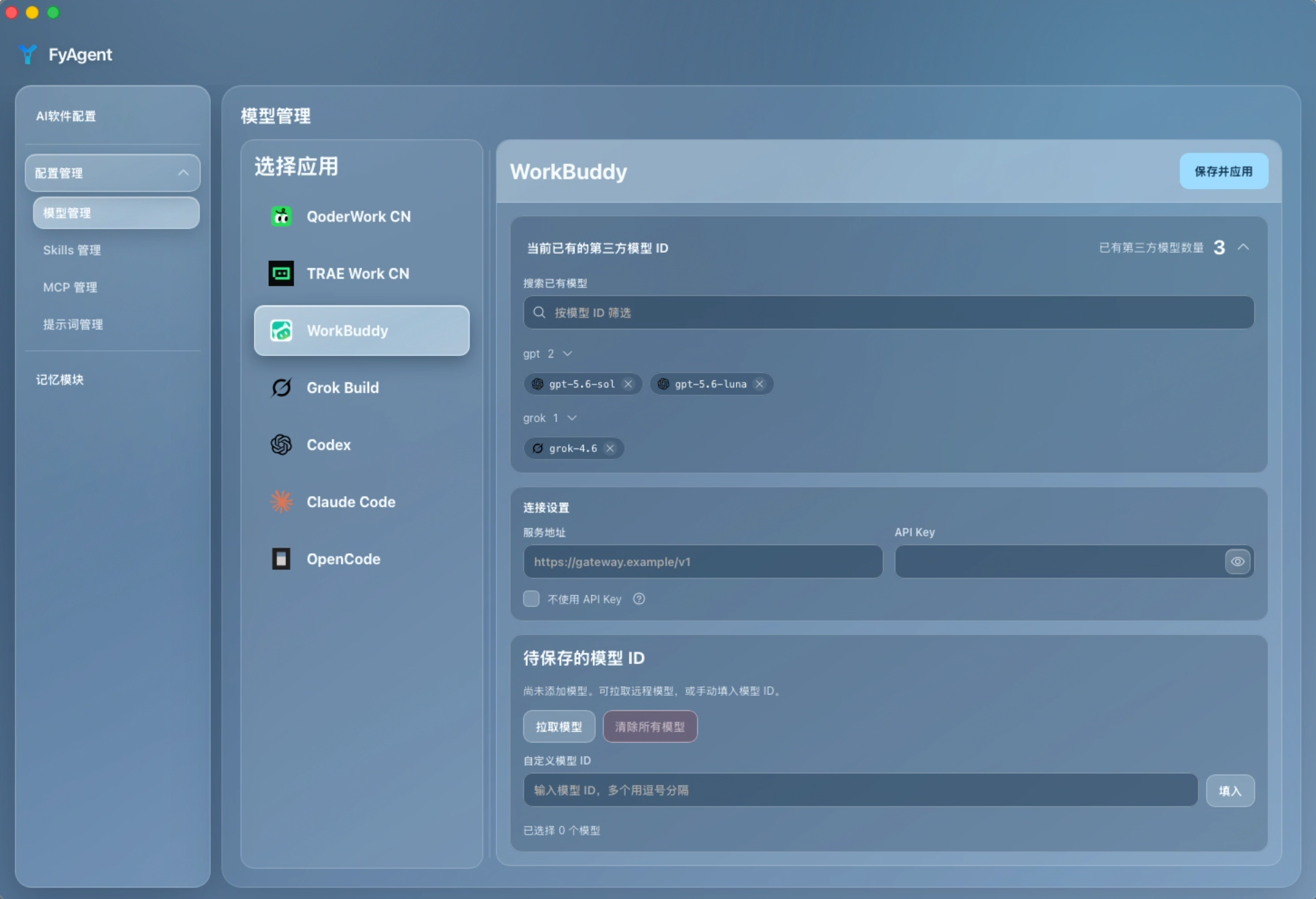Remove the gpt-5.6-luna model chip

[x=760, y=384]
